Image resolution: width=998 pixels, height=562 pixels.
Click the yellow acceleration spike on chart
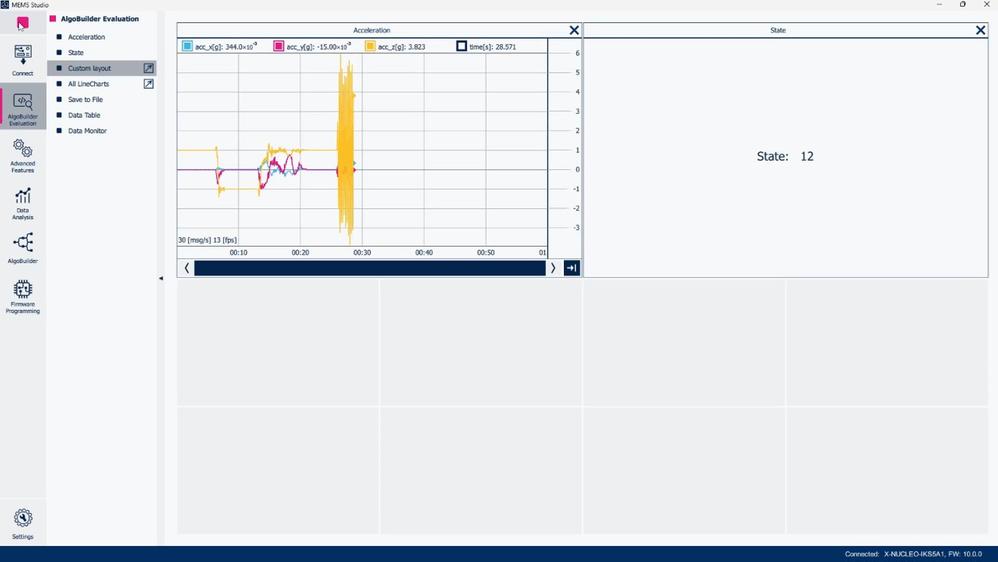tap(346, 150)
